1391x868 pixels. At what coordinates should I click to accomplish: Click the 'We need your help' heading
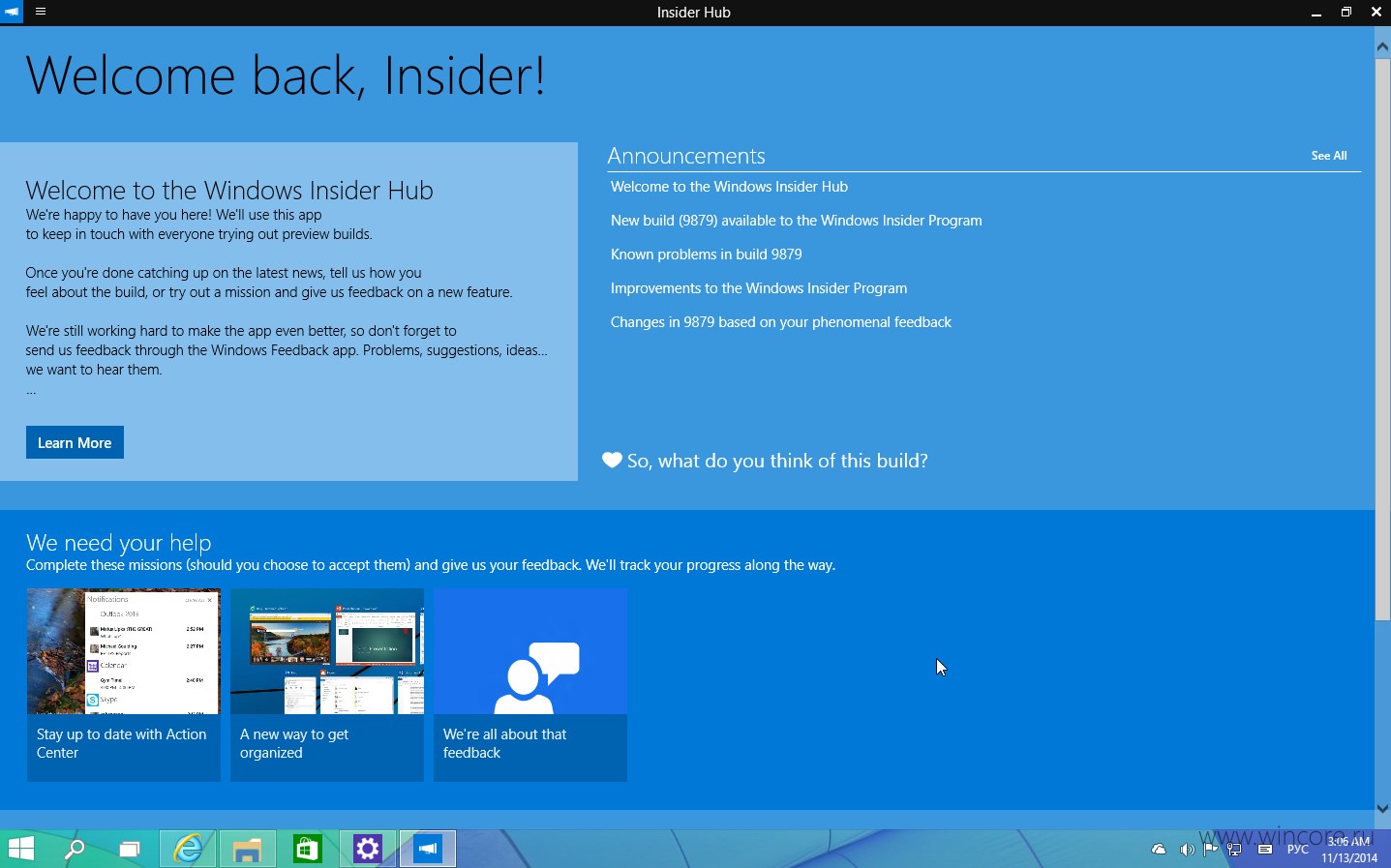(118, 543)
